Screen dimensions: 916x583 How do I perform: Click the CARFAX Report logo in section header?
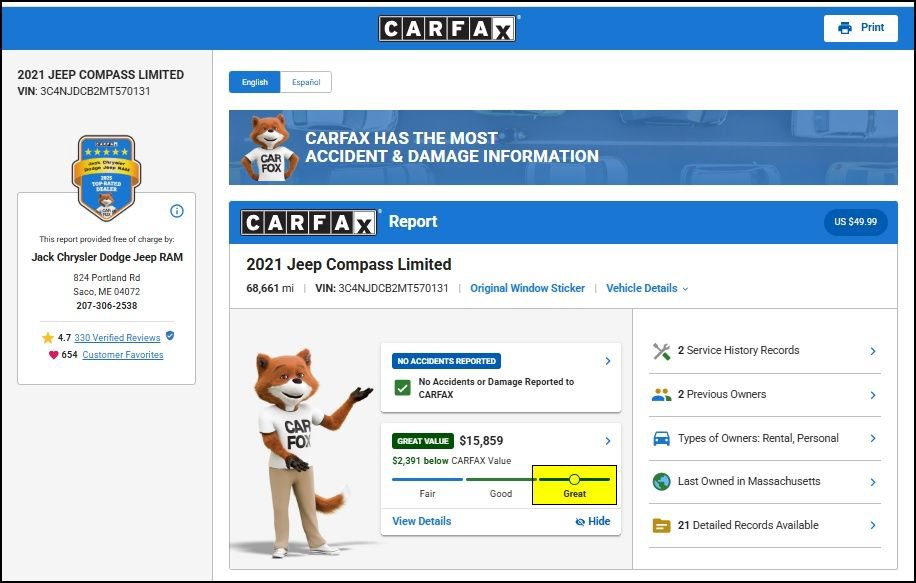tap(308, 222)
